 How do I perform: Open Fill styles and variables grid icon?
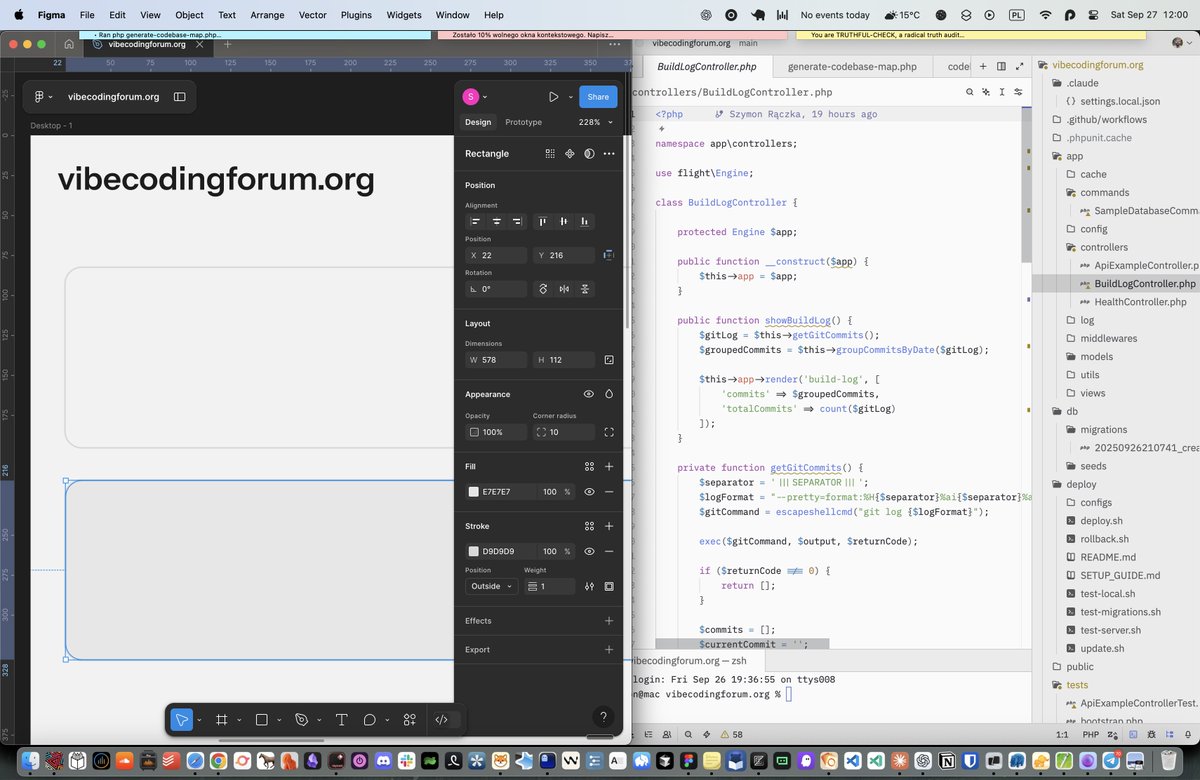point(589,466)
